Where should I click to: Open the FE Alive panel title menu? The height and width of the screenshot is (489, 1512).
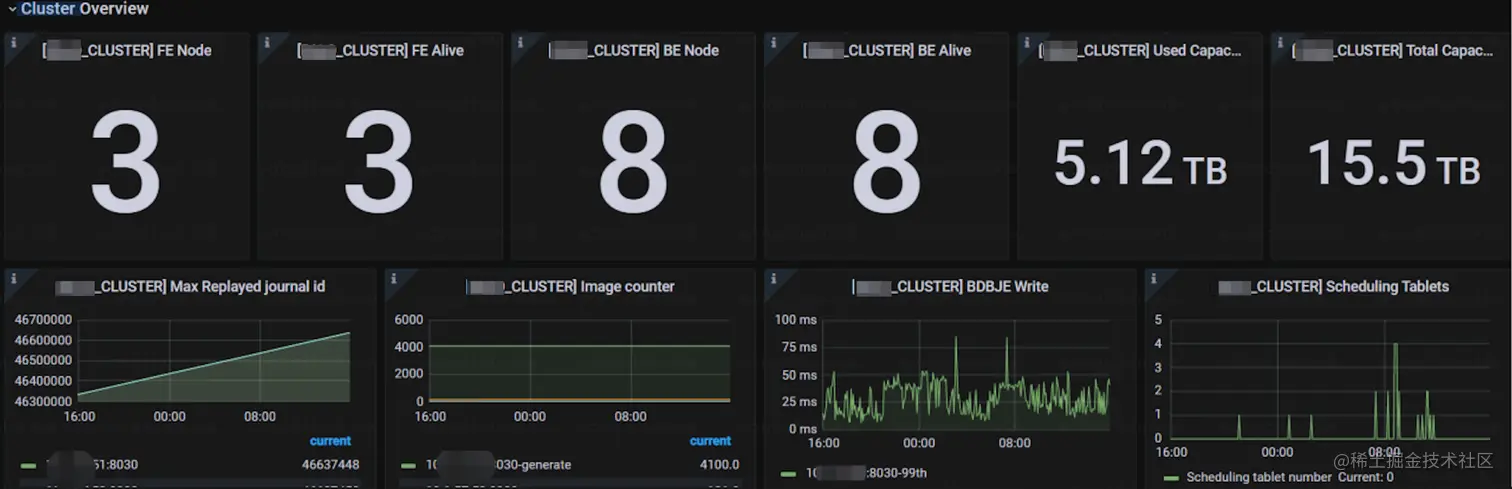pyautogui.click(x=380, y=50)
